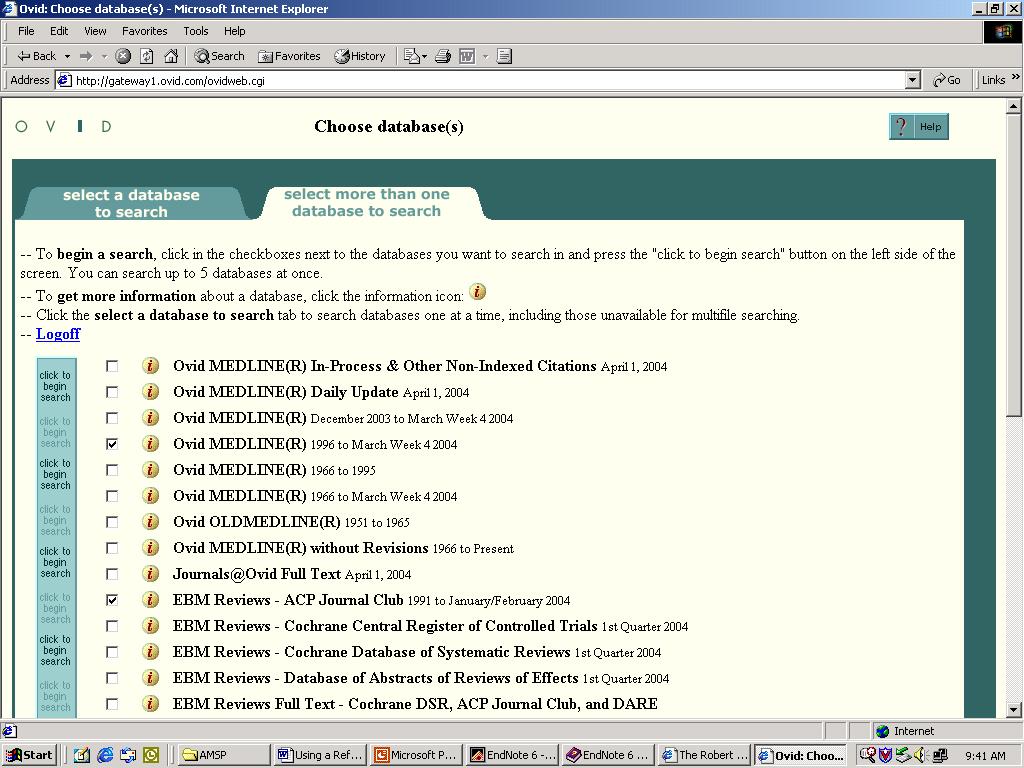Enable the Ovid OLDMEDLINE(R) 1951 to 1965 checkbox
Screen dimensions: 1024x768
click(112, 522)
